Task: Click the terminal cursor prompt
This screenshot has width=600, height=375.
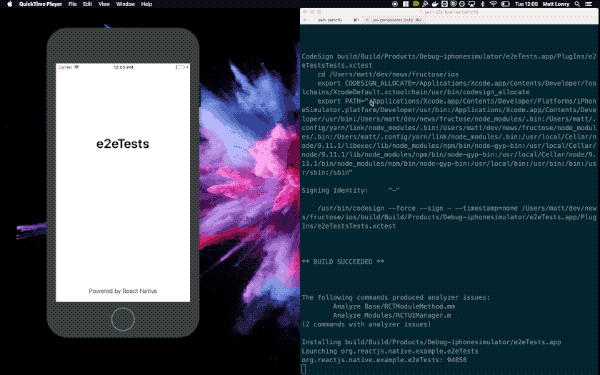Action: click(x=304, y=369)
